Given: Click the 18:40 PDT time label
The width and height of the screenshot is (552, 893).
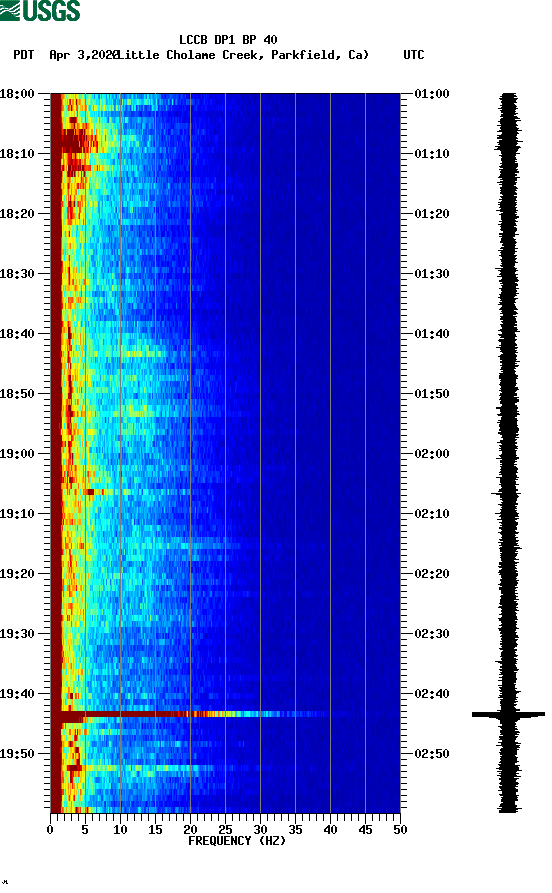Looking at the screenshot, I should click(17, 334).
